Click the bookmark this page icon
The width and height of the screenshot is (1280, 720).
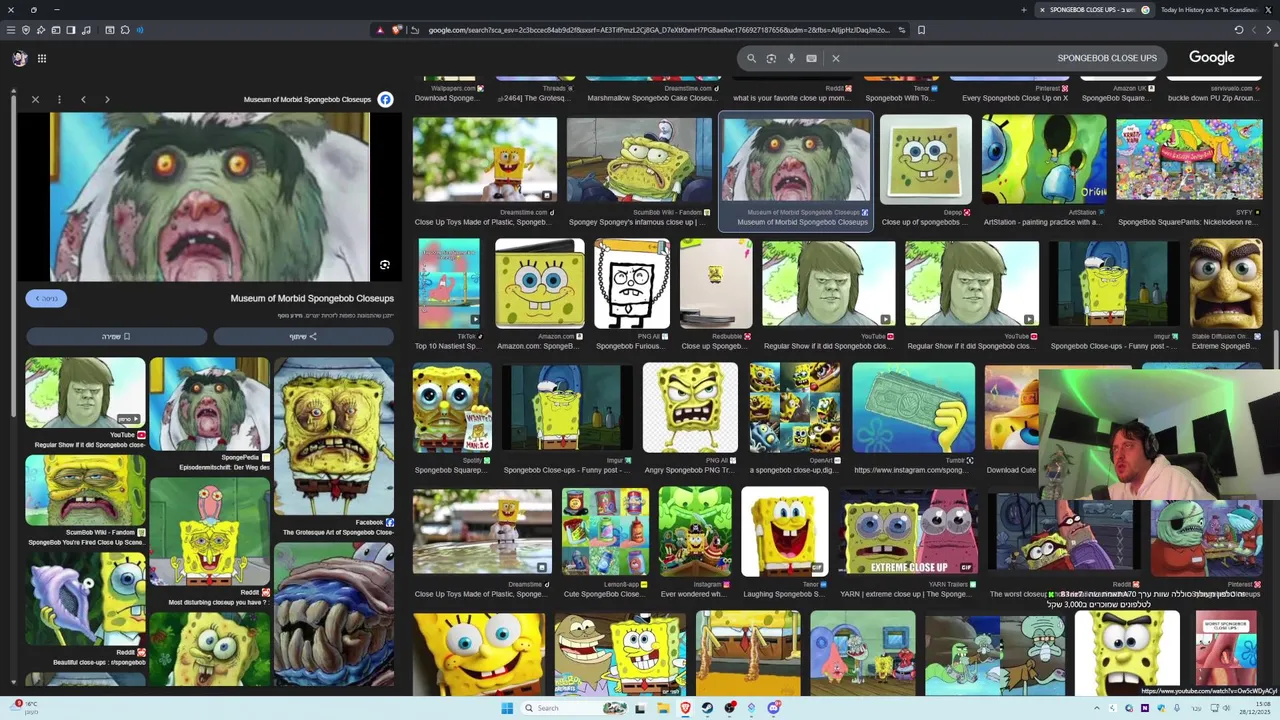point(921,30)
